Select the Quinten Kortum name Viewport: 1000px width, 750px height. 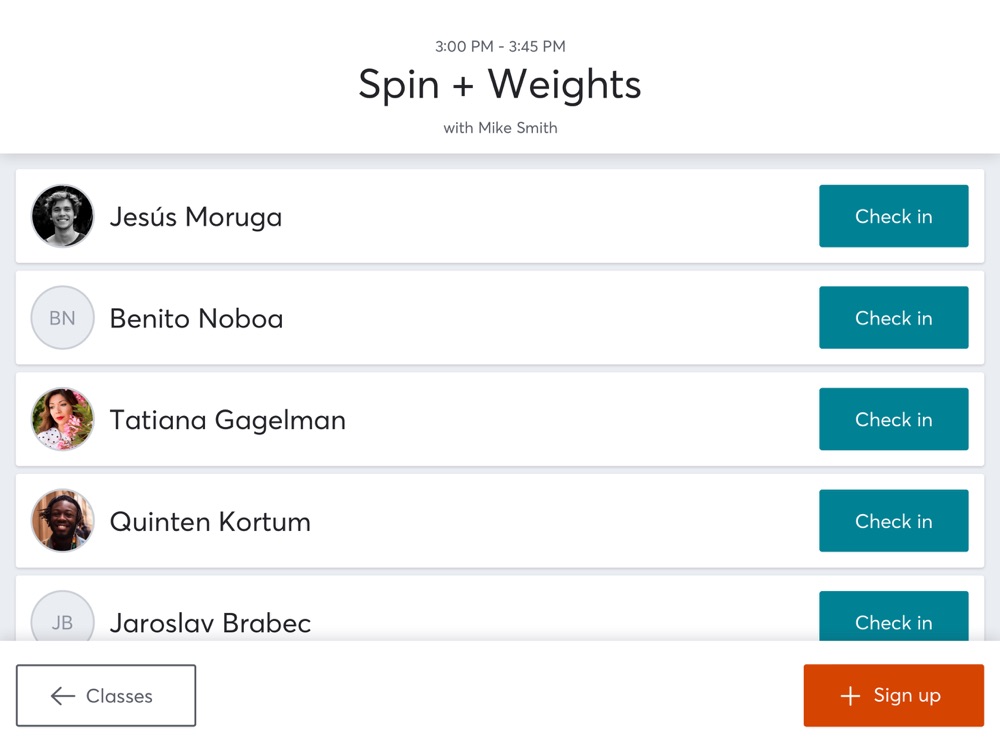[x=210, y=522]
